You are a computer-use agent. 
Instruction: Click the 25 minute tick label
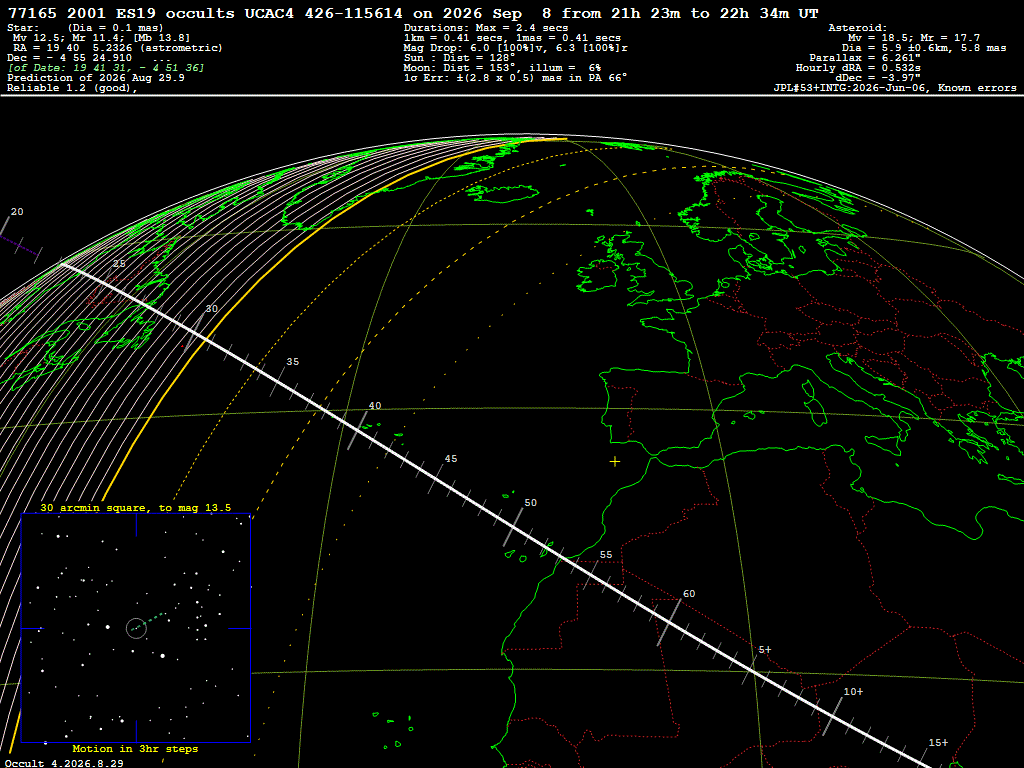pyautogui.click(x=119, y=264)
